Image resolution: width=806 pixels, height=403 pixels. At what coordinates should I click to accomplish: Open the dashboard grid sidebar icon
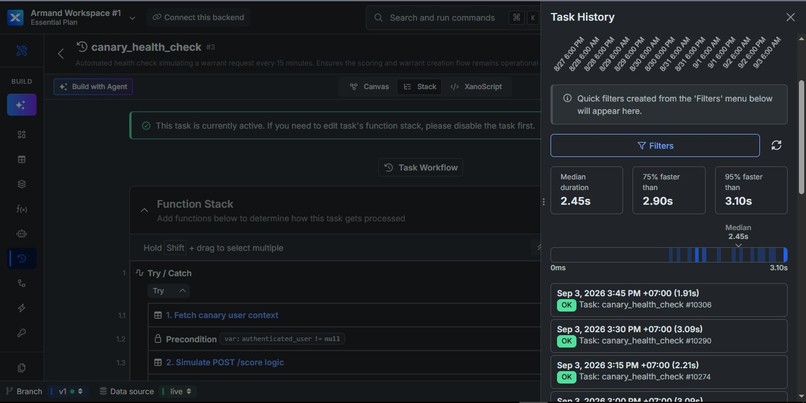(22, 135)
